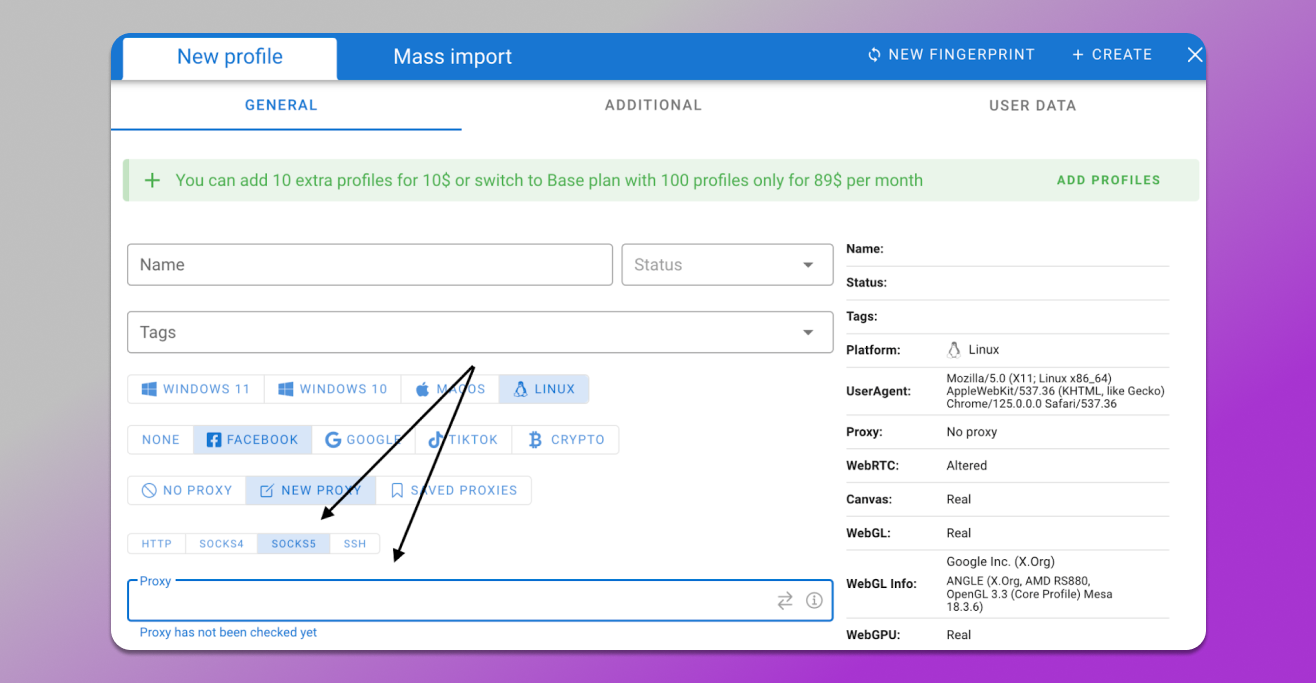Click the swap icon in the Proxy field
This screenshot has width=1316, height=683.
785,600
